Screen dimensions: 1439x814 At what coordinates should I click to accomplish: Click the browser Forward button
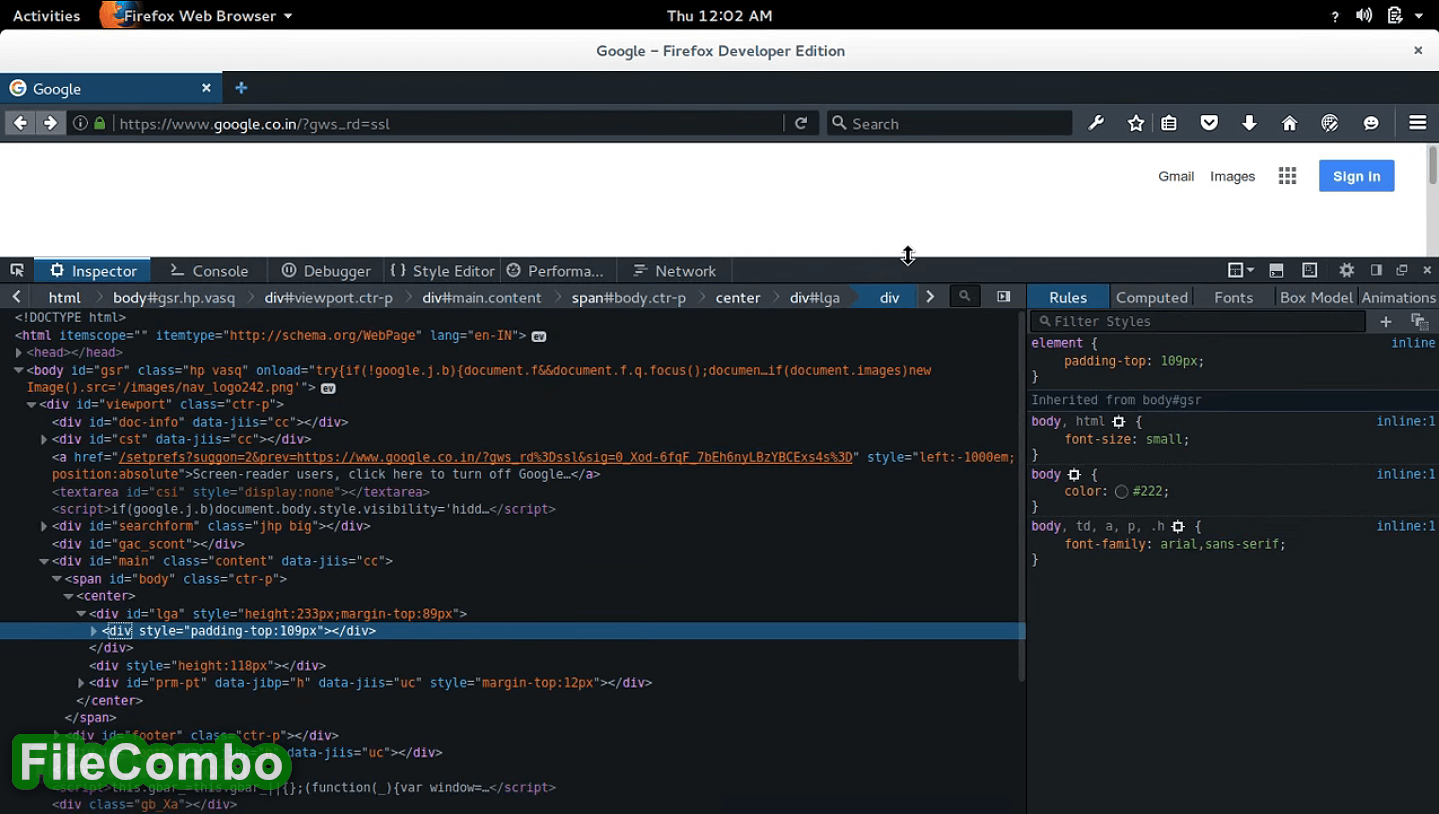(x=50, y=123)
